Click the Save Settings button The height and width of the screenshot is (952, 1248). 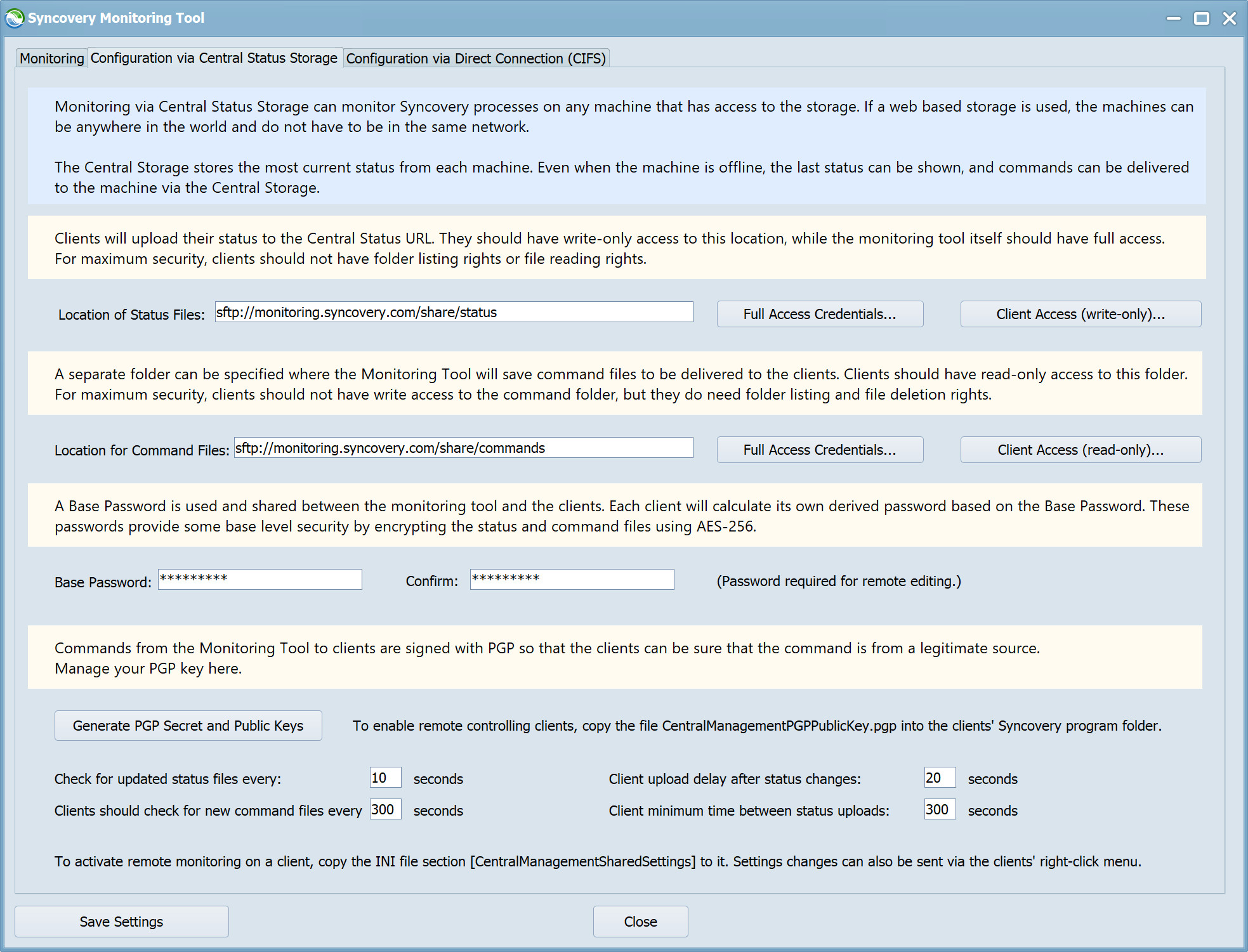[x=121, y=921]
